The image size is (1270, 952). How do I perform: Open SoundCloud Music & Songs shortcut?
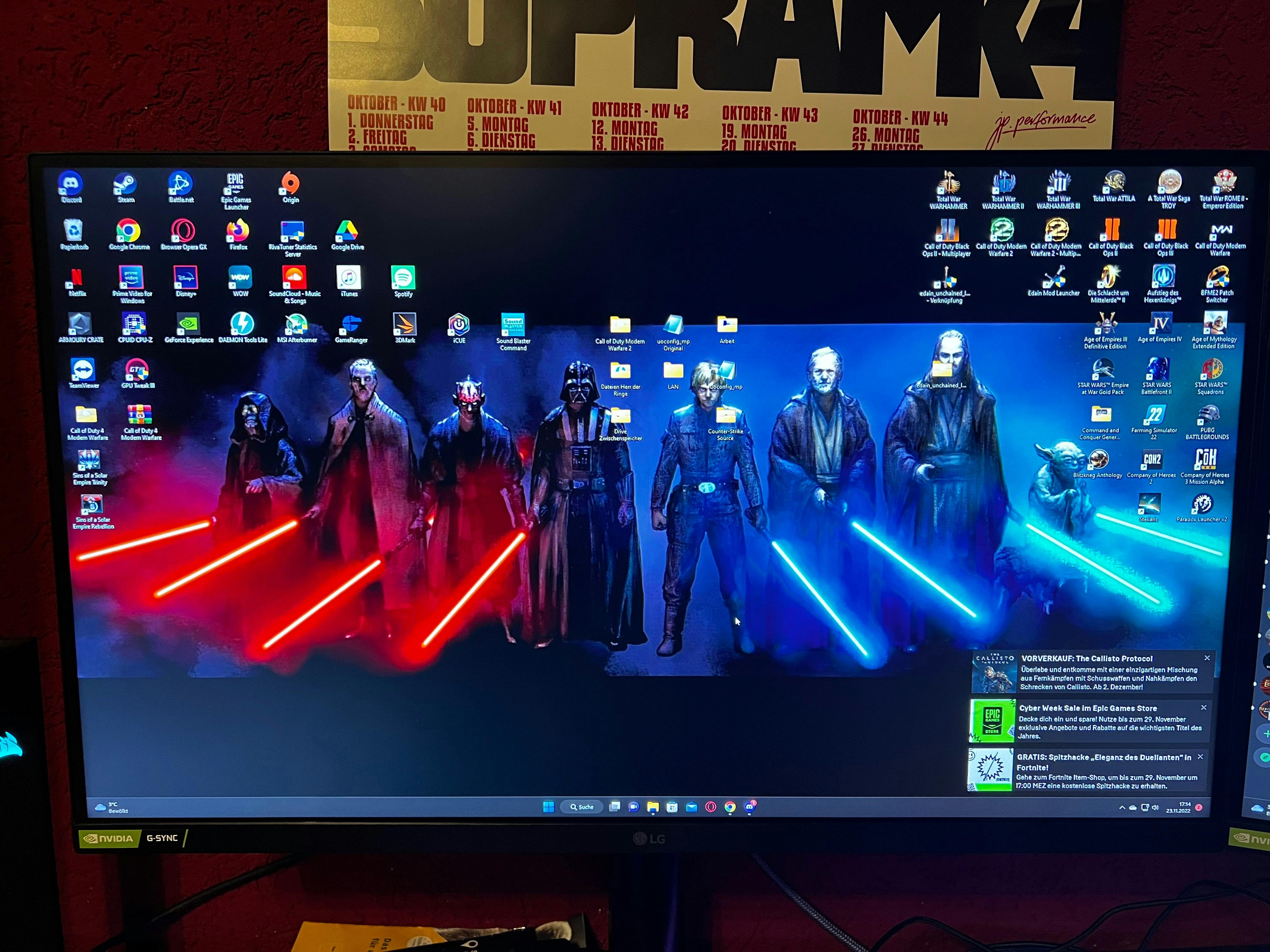click(x=295, y=285)
